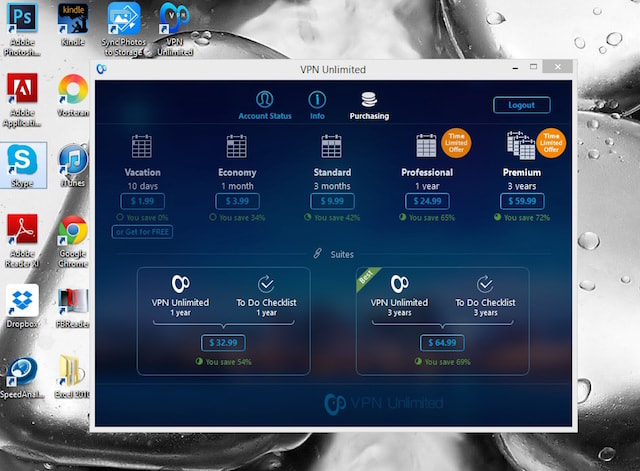
Task: Open the Info tab
Action: 317,105
